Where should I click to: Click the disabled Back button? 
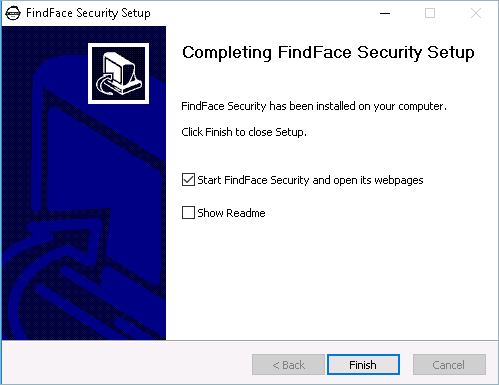[x=288, y=365]
